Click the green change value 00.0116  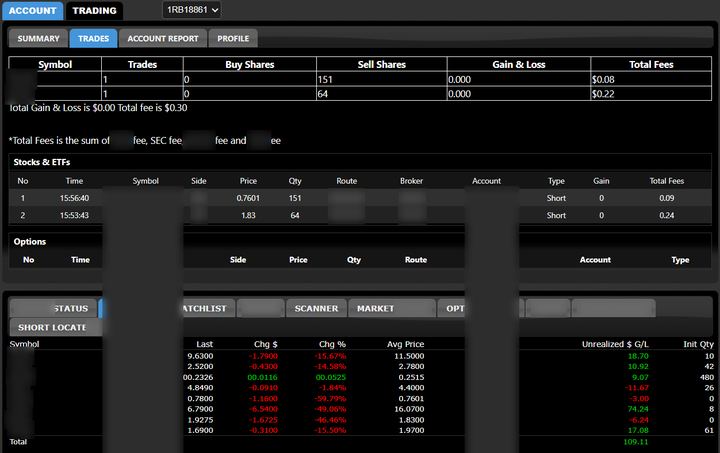(x=262, y=377)
